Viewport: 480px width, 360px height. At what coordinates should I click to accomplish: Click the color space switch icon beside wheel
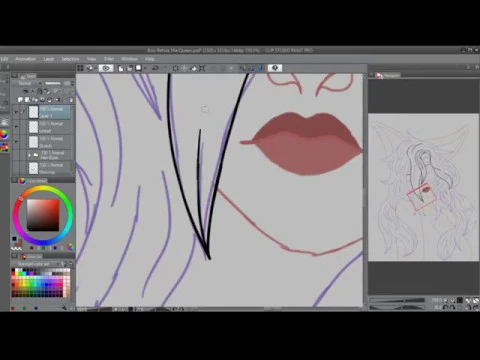70,247
